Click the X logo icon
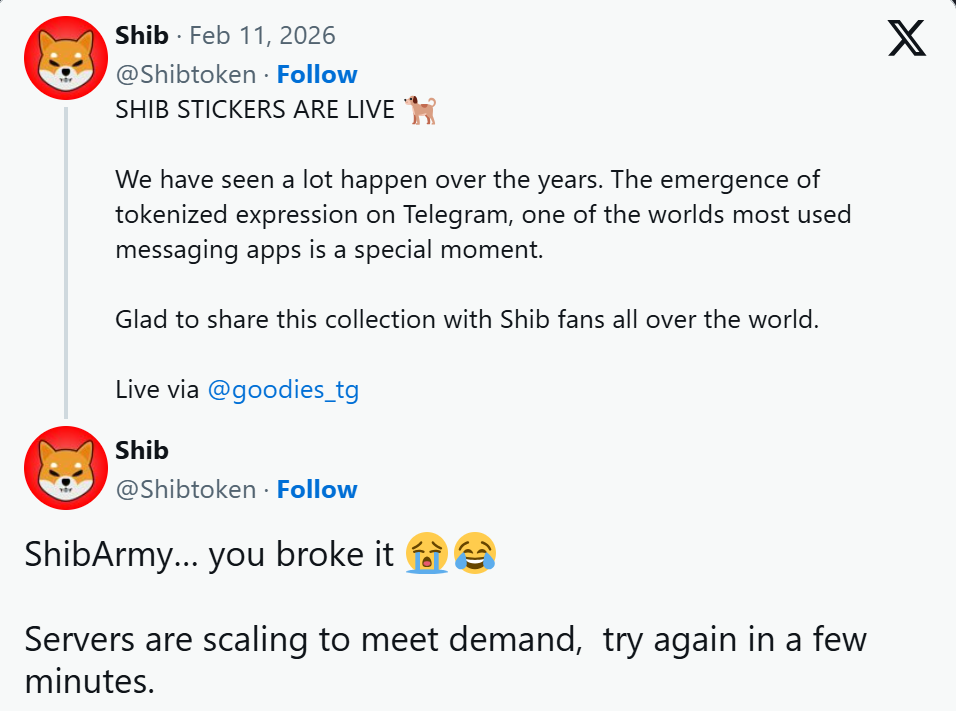This screenshot has width=956, height=711. (907, 40)
